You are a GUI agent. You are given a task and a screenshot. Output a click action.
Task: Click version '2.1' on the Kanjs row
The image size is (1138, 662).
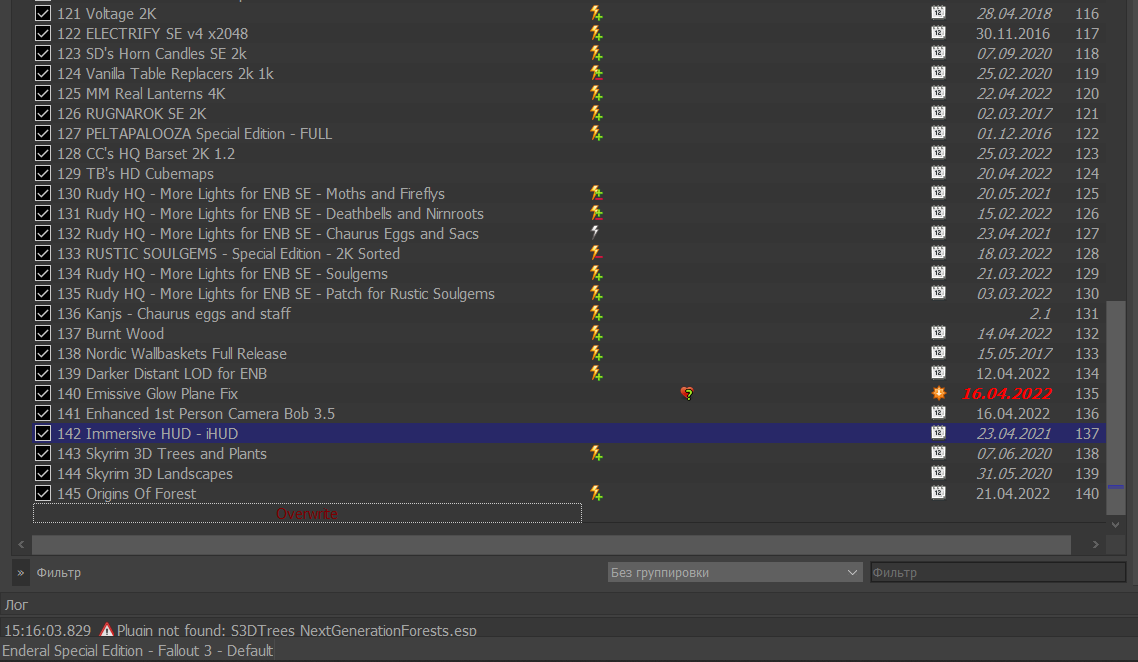pos(1040,314)
